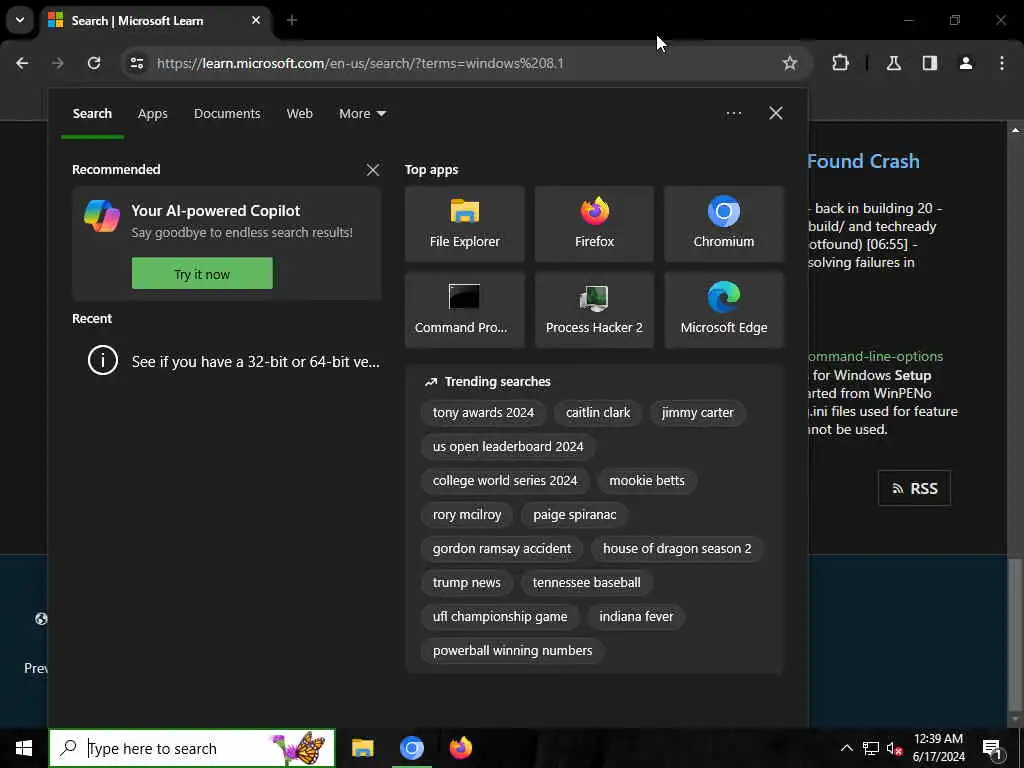Show hidden system tray icons
Screen dimensions: 1024x768
coord(846,748)
